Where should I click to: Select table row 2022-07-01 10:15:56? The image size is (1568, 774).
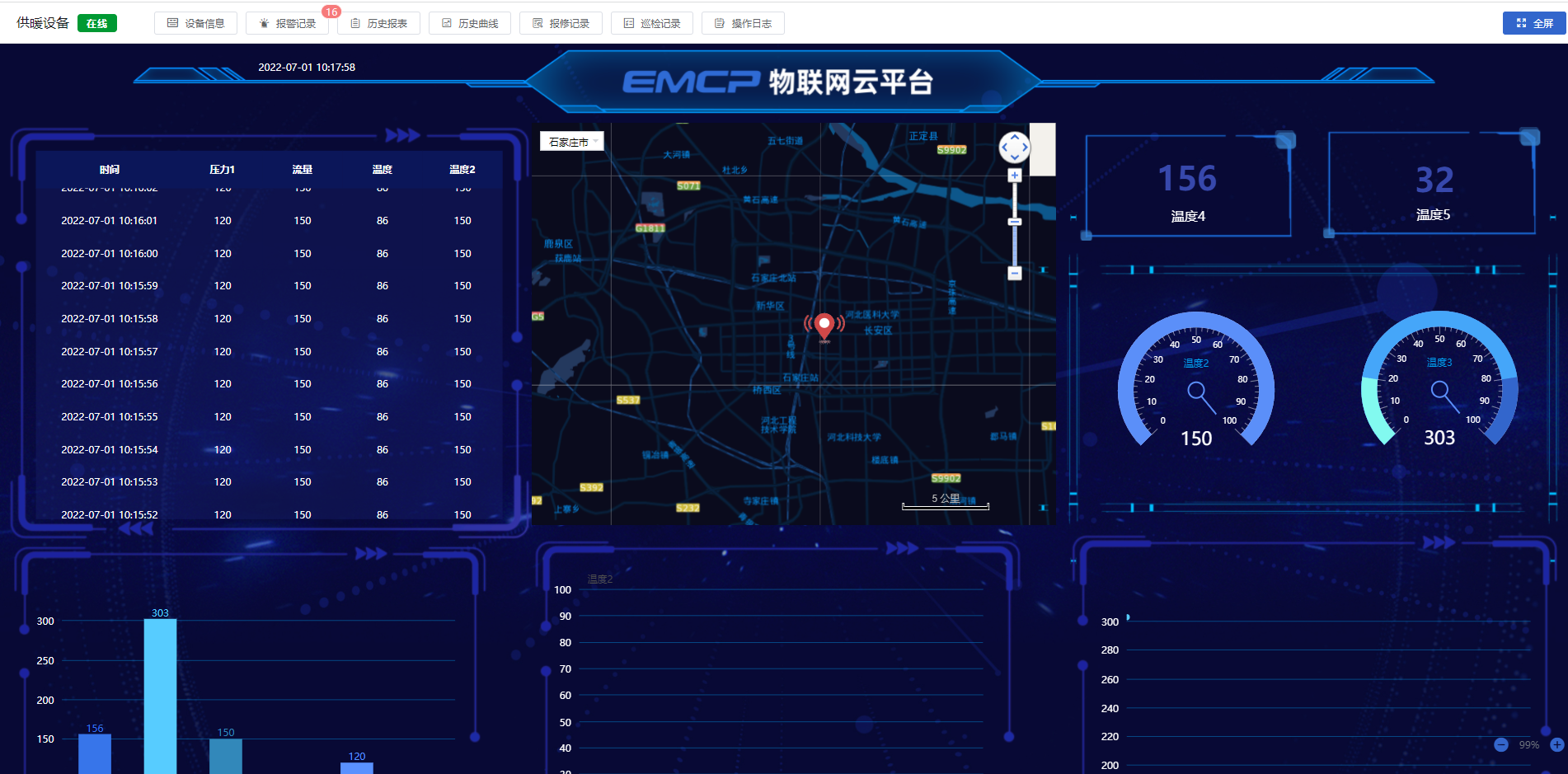(269, 383)
